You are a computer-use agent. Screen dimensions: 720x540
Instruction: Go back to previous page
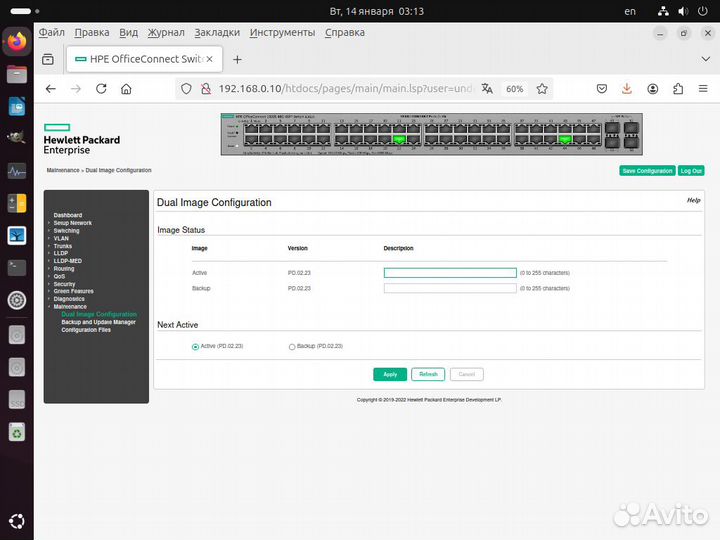coord(51,89)
